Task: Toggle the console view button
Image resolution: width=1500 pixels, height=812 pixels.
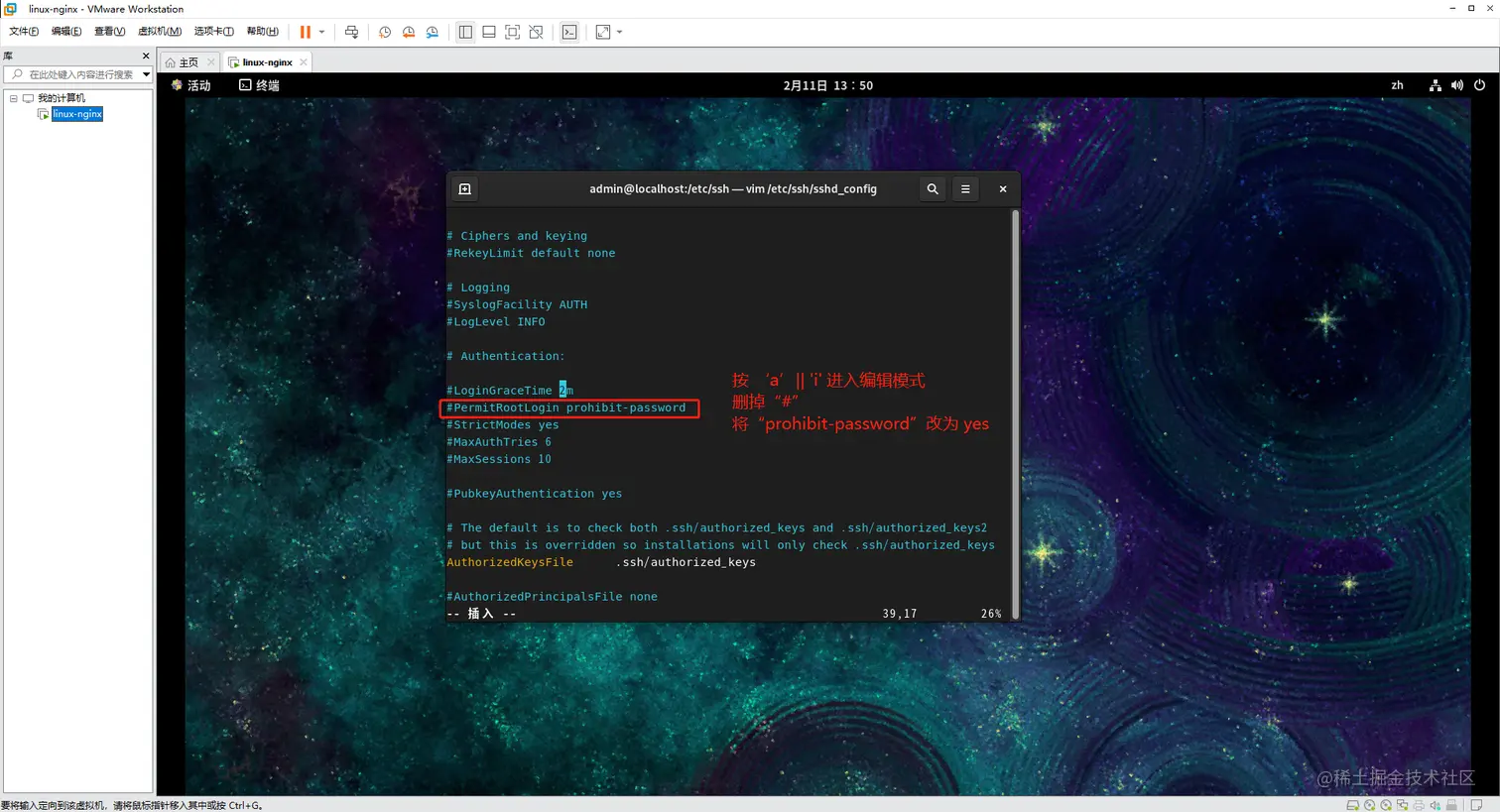Action: [569, 32]
